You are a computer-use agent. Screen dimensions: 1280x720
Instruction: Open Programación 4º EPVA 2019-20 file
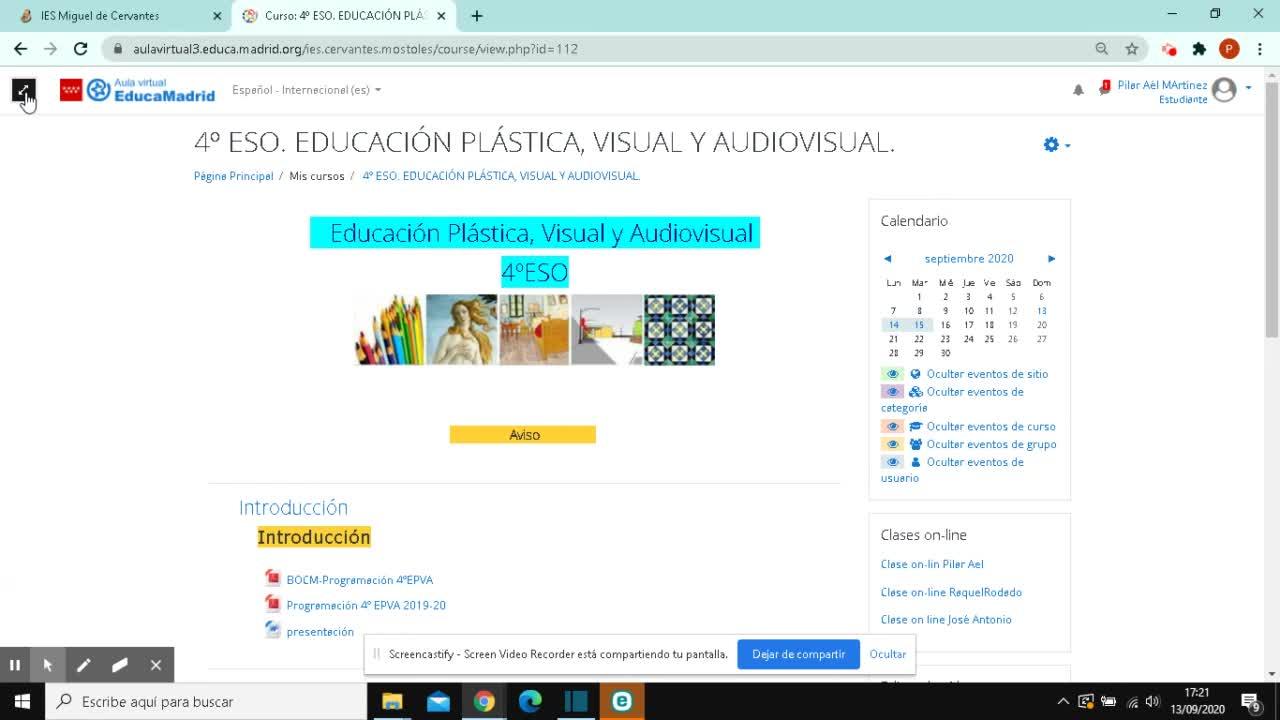[x=366, y=605]
